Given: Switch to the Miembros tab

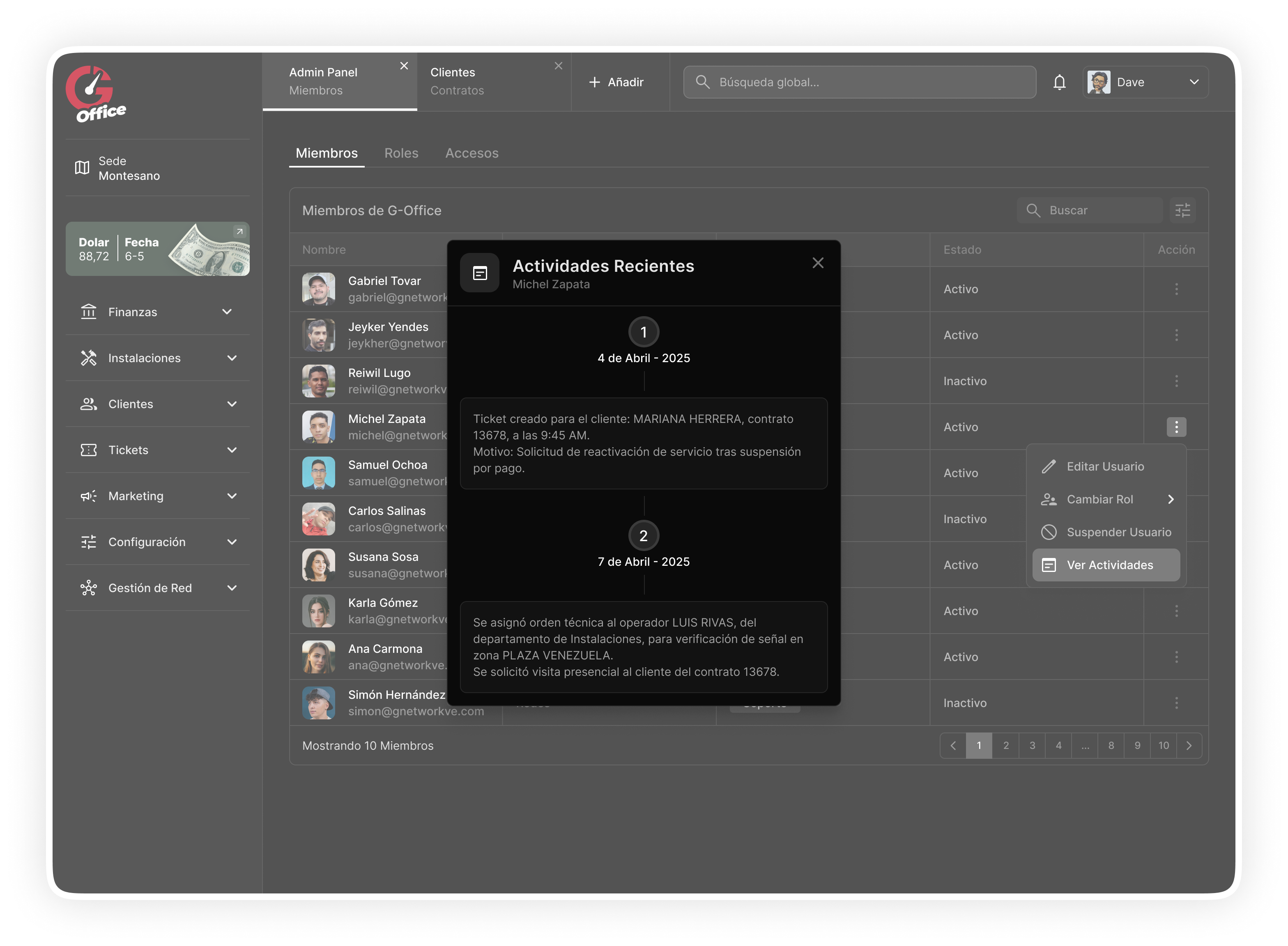Looking at the screenshot, I should click(x=327, y=153).
